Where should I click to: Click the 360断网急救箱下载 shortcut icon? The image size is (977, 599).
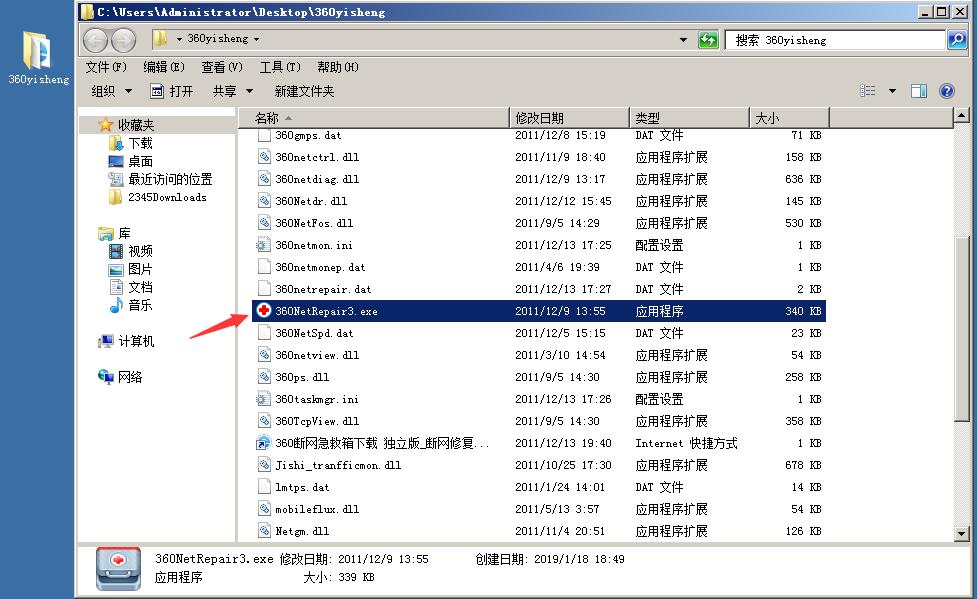[264, 443]
